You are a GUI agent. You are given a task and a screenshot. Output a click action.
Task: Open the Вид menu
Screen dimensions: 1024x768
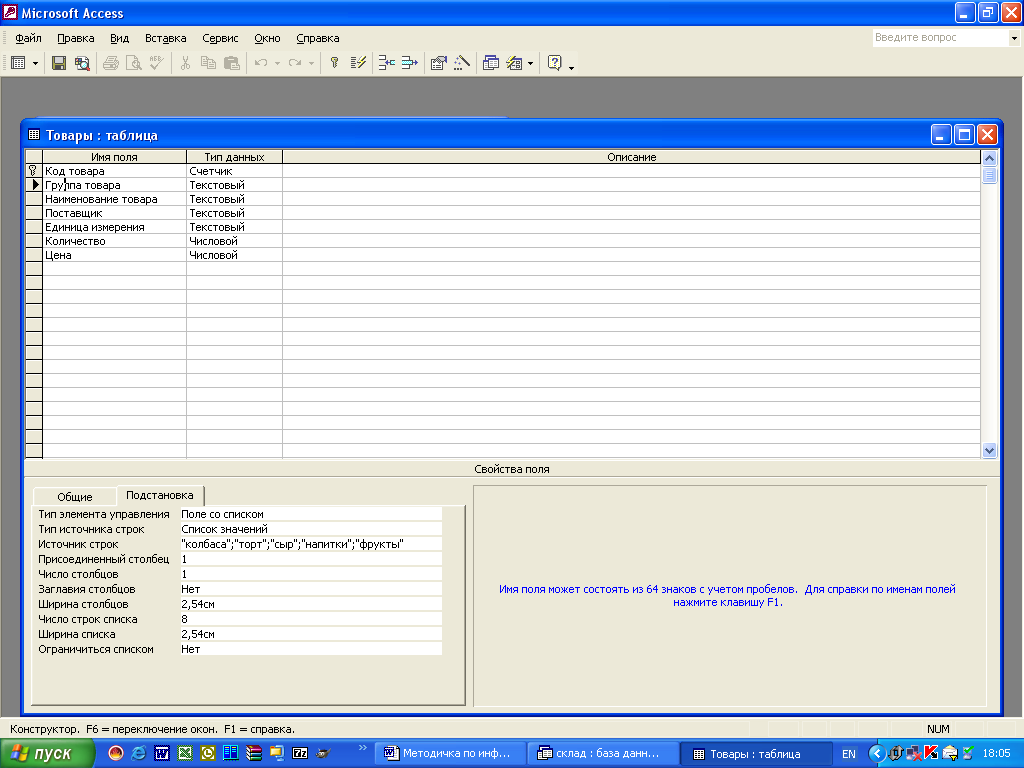pos(120,38)
